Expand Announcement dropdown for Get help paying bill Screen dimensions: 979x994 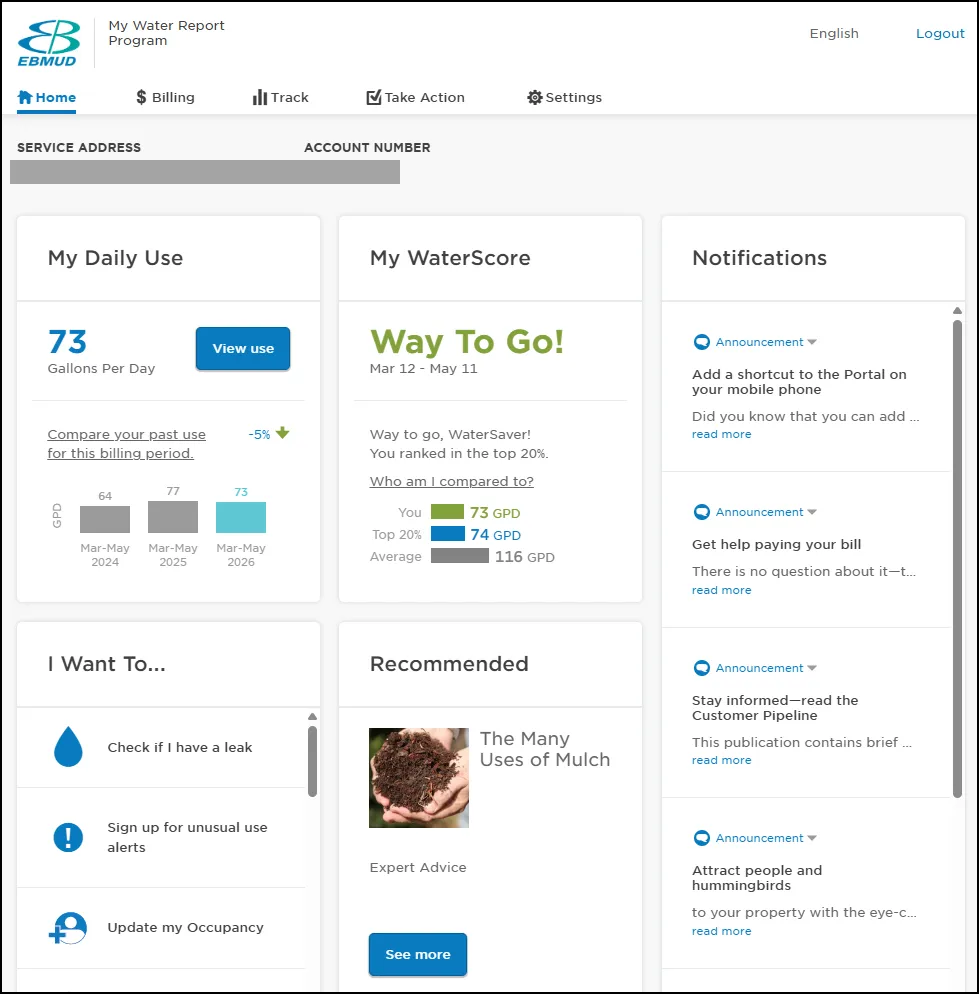click(x=812, y=512)
